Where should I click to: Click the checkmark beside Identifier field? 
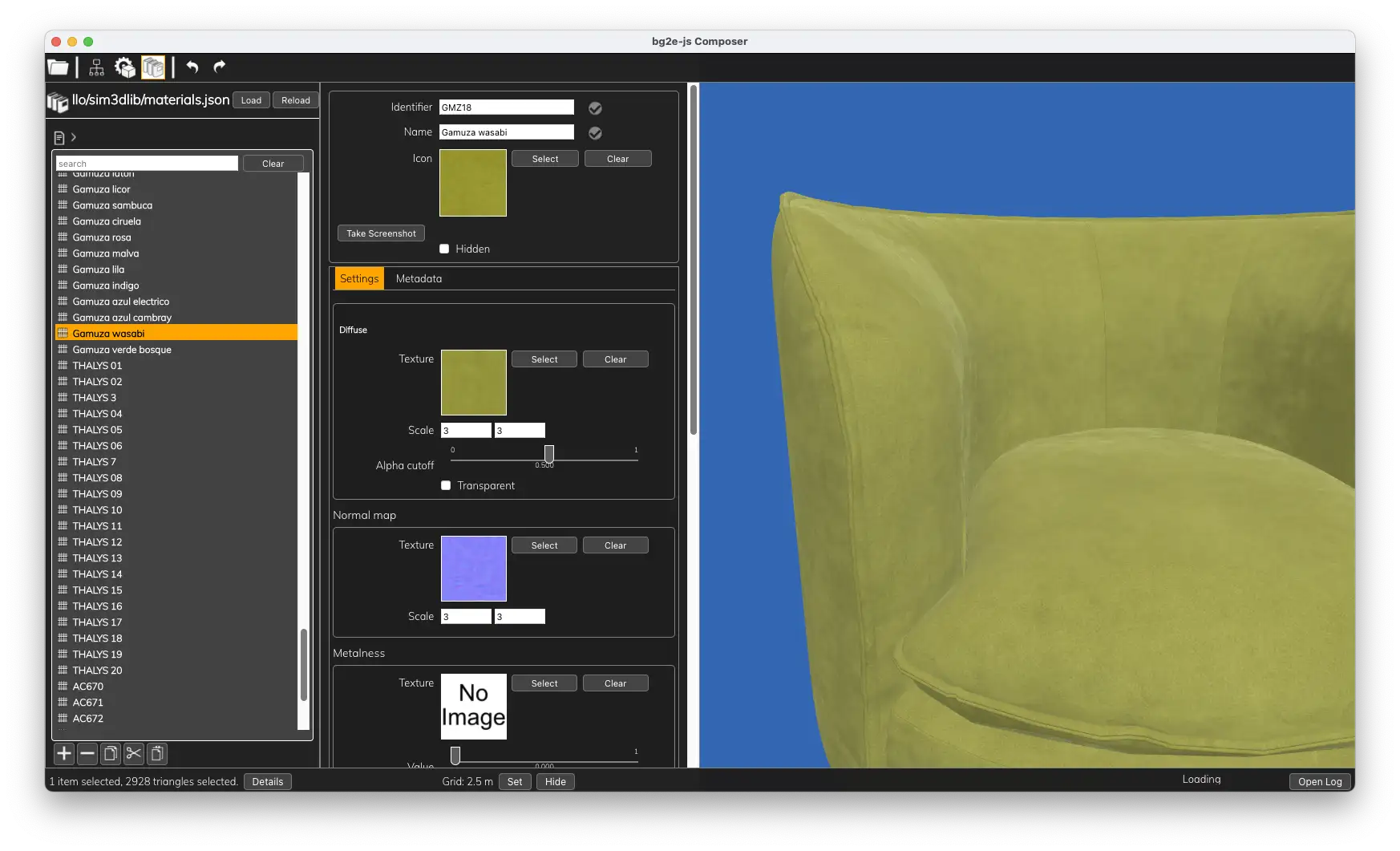(x=595, y=107)
